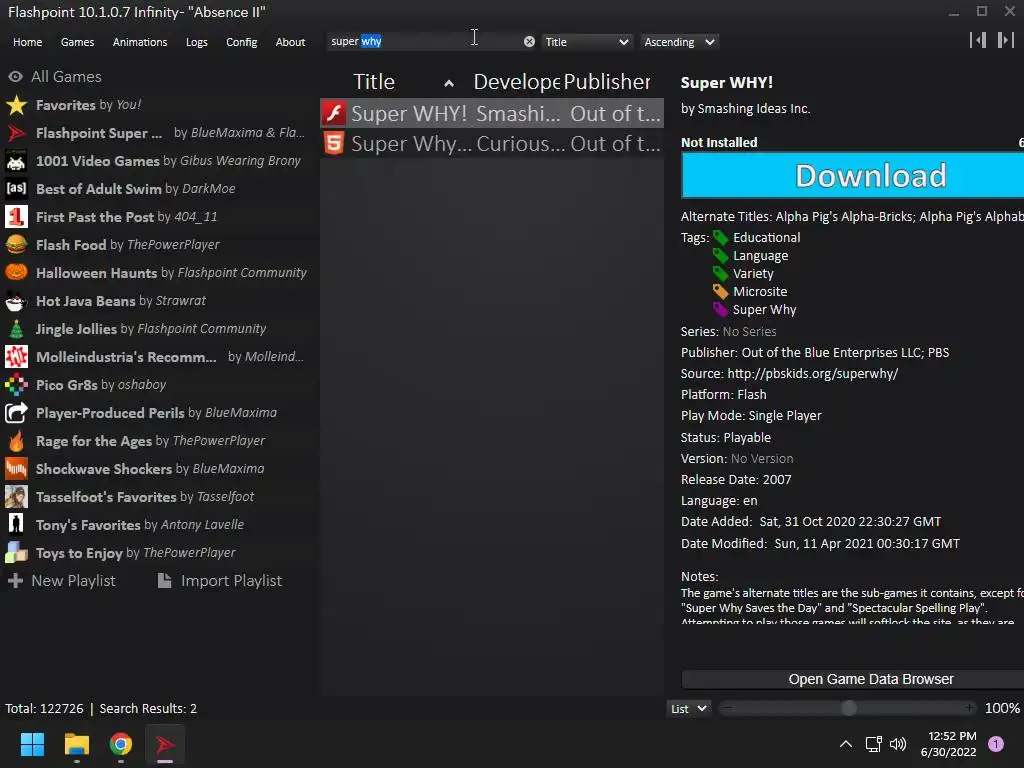This screenshot has height=768, width=1024.
Task: Click the volume speaker tray icon
Action: 898,744
